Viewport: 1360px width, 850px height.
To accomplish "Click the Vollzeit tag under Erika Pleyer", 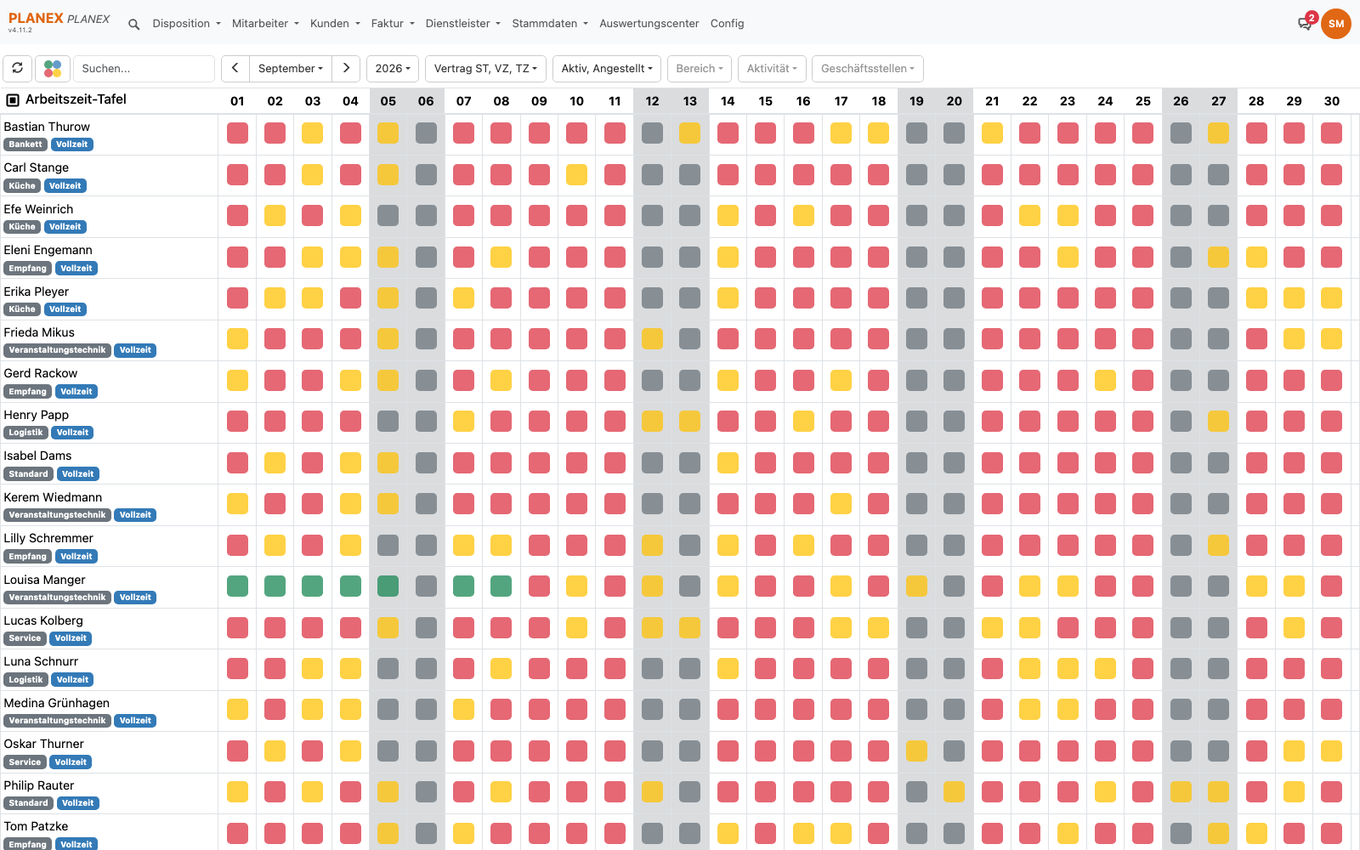I will [66, 310].
